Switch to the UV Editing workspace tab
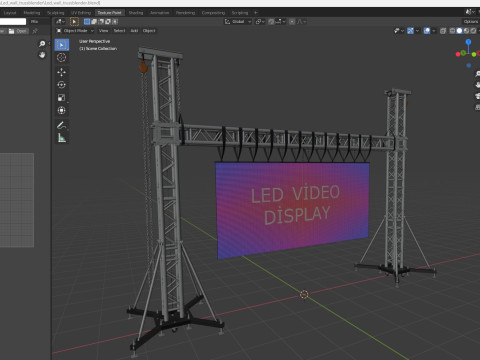 pyautogui.click(x=81, y=13)
